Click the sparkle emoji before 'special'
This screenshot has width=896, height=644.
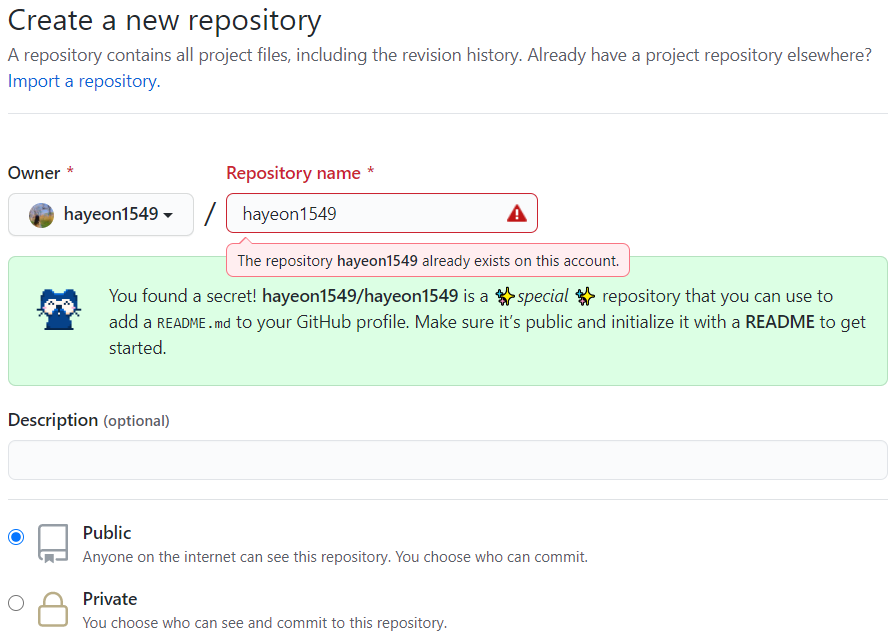[505, 297]
